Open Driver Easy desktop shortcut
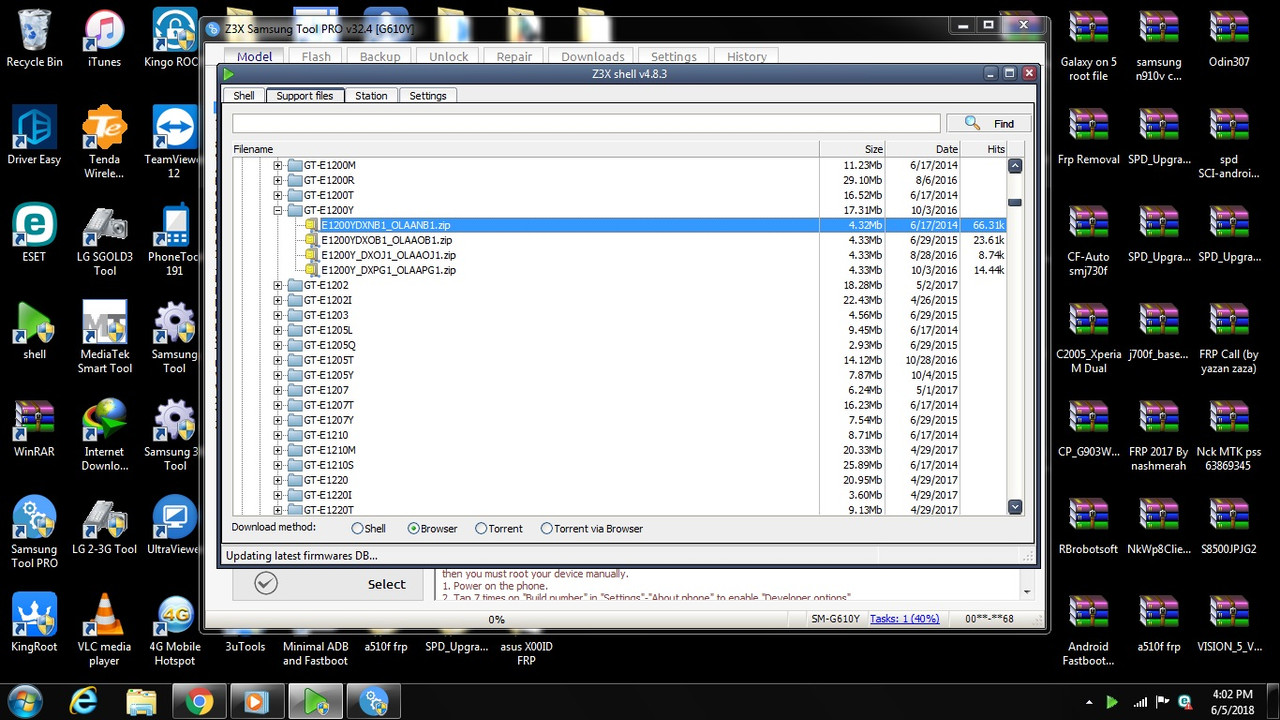1280x720 pixels. 34,136
